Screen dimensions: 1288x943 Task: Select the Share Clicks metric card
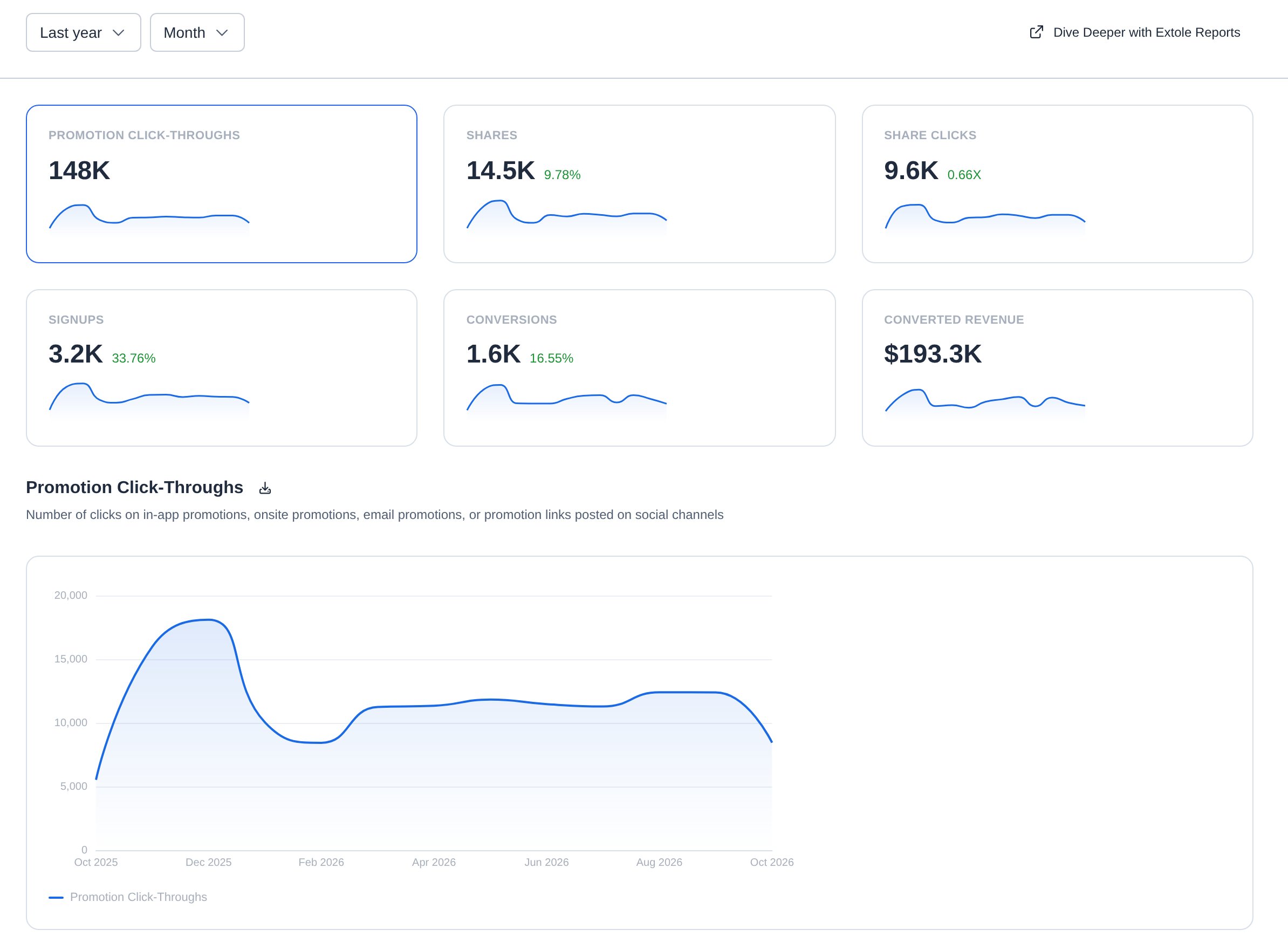[1057, 184]
